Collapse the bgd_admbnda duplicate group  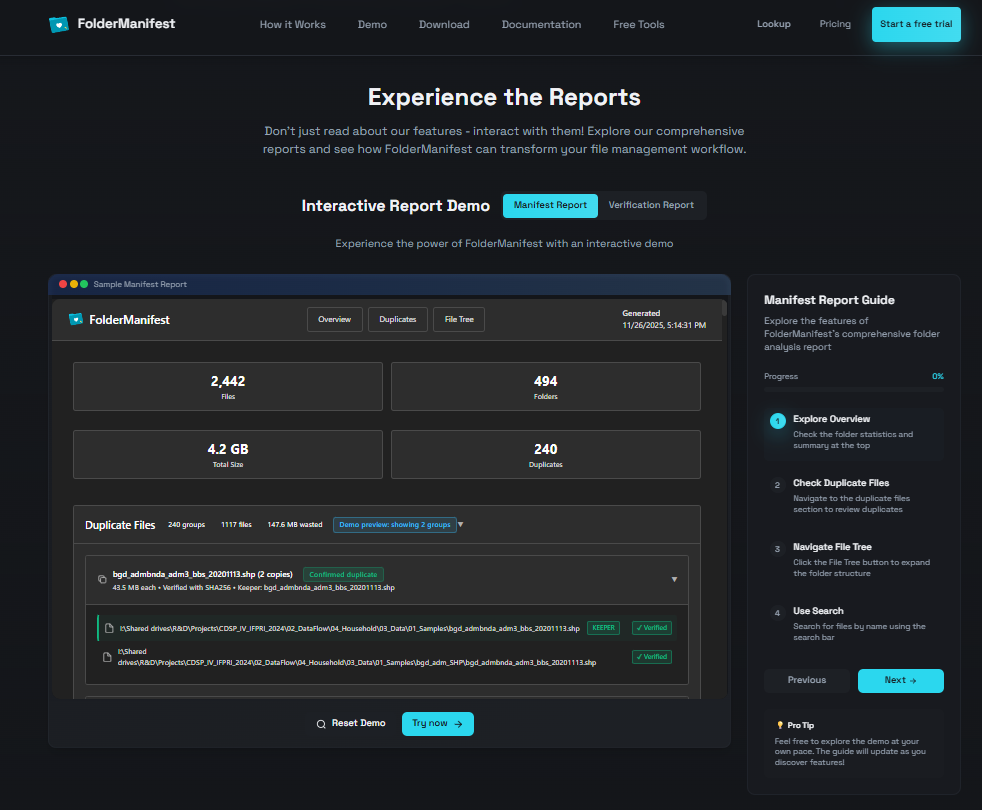[x=674, y=580]
